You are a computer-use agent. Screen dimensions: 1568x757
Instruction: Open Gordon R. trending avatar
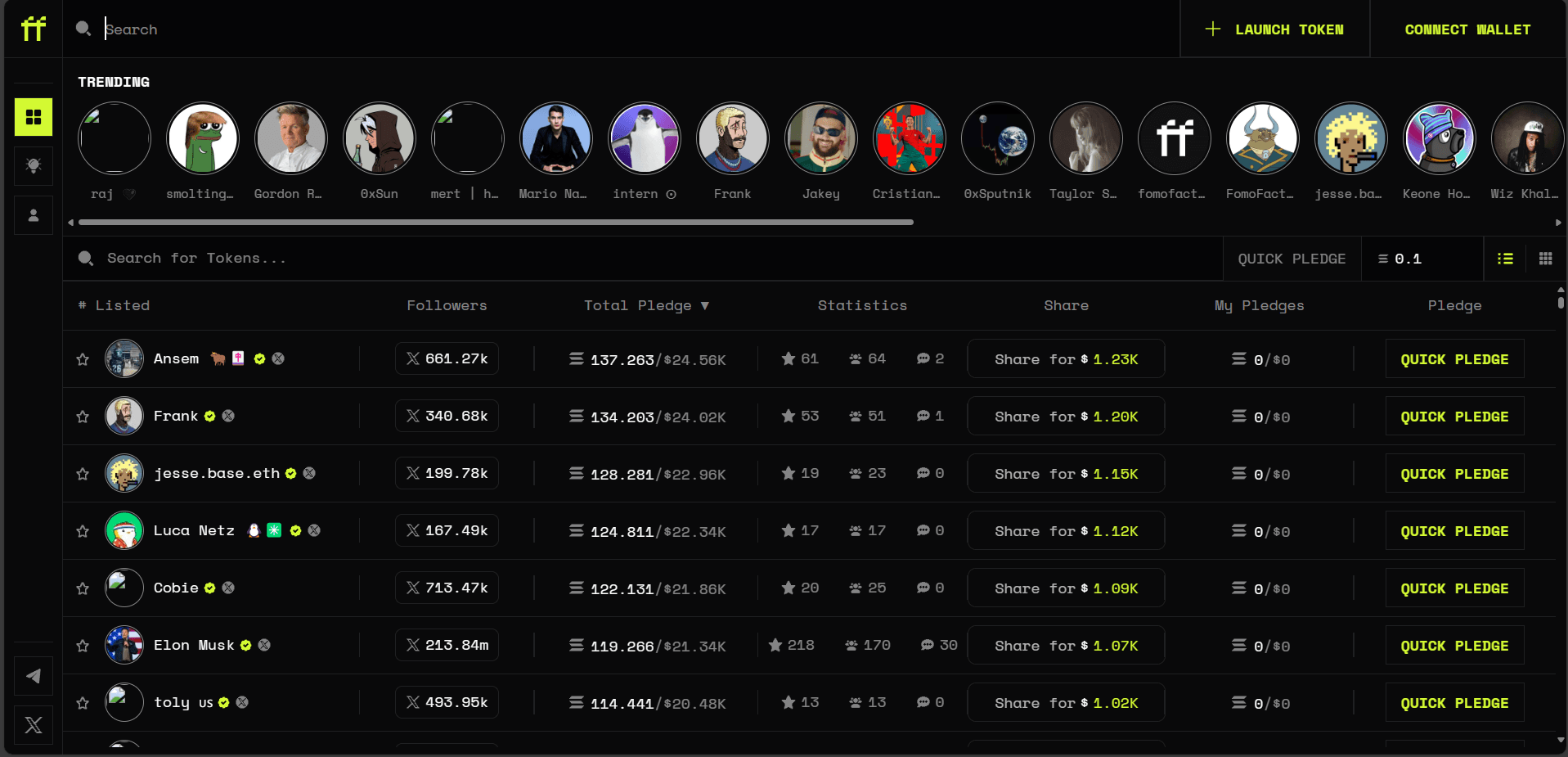click(290, 138)
